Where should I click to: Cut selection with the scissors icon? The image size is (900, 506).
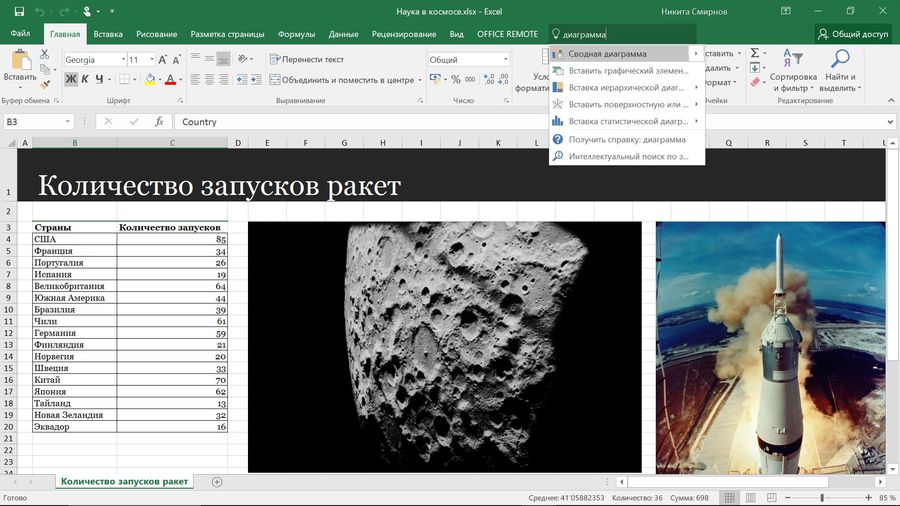pyautogui.click(x=44, y=54)
